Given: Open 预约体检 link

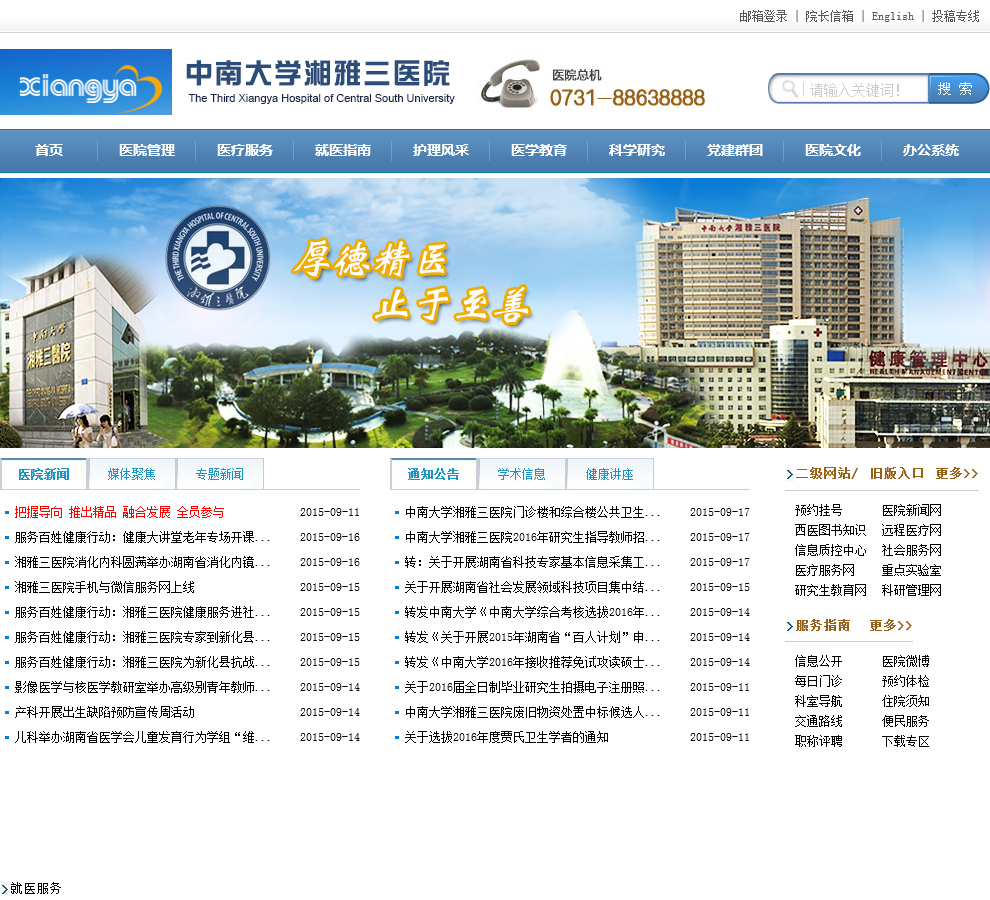Looking at the screenshot, I should coord(905,681).
